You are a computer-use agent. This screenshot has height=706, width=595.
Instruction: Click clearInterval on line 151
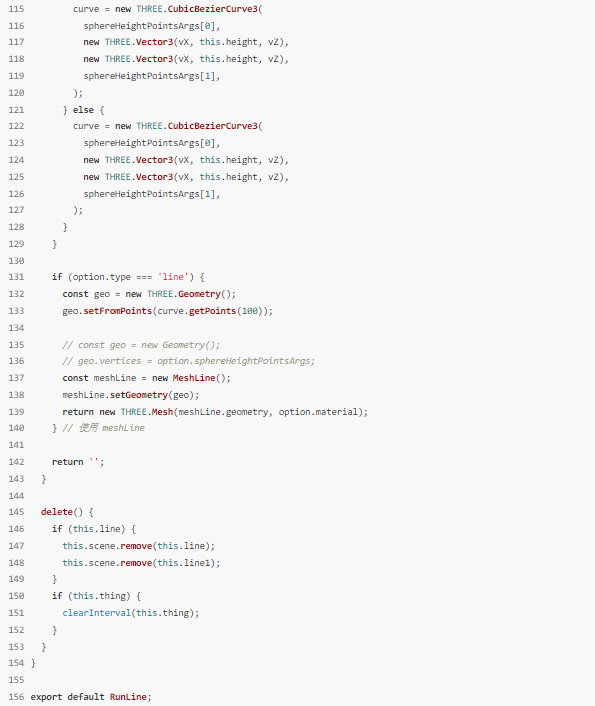[96, 613]
